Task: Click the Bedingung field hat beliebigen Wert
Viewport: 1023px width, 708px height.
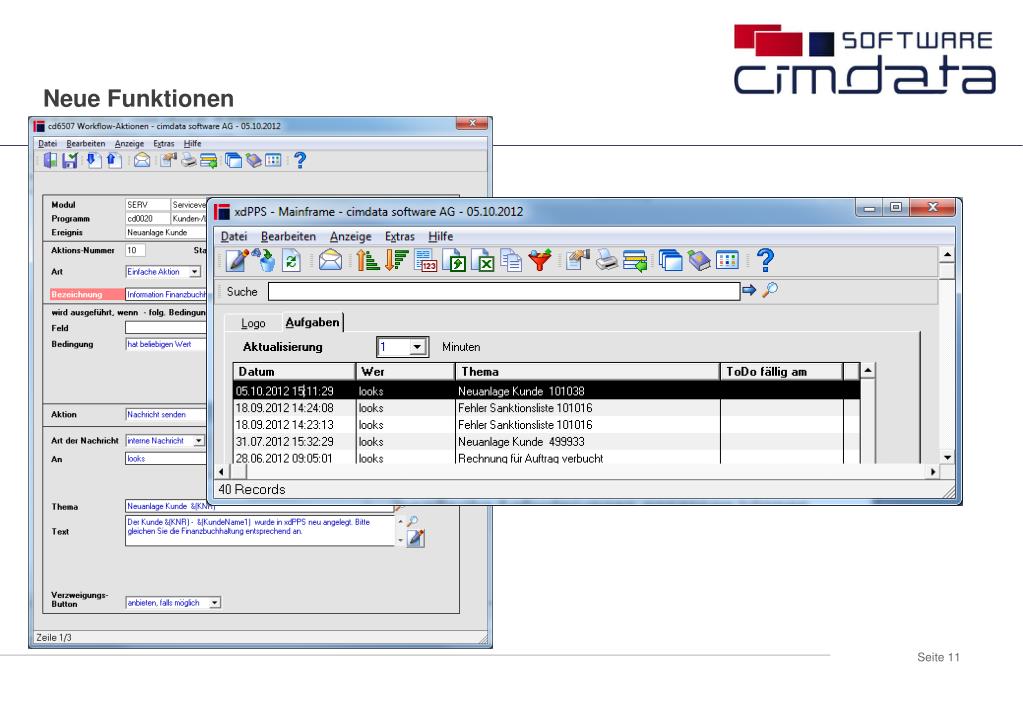Action: 166,344
